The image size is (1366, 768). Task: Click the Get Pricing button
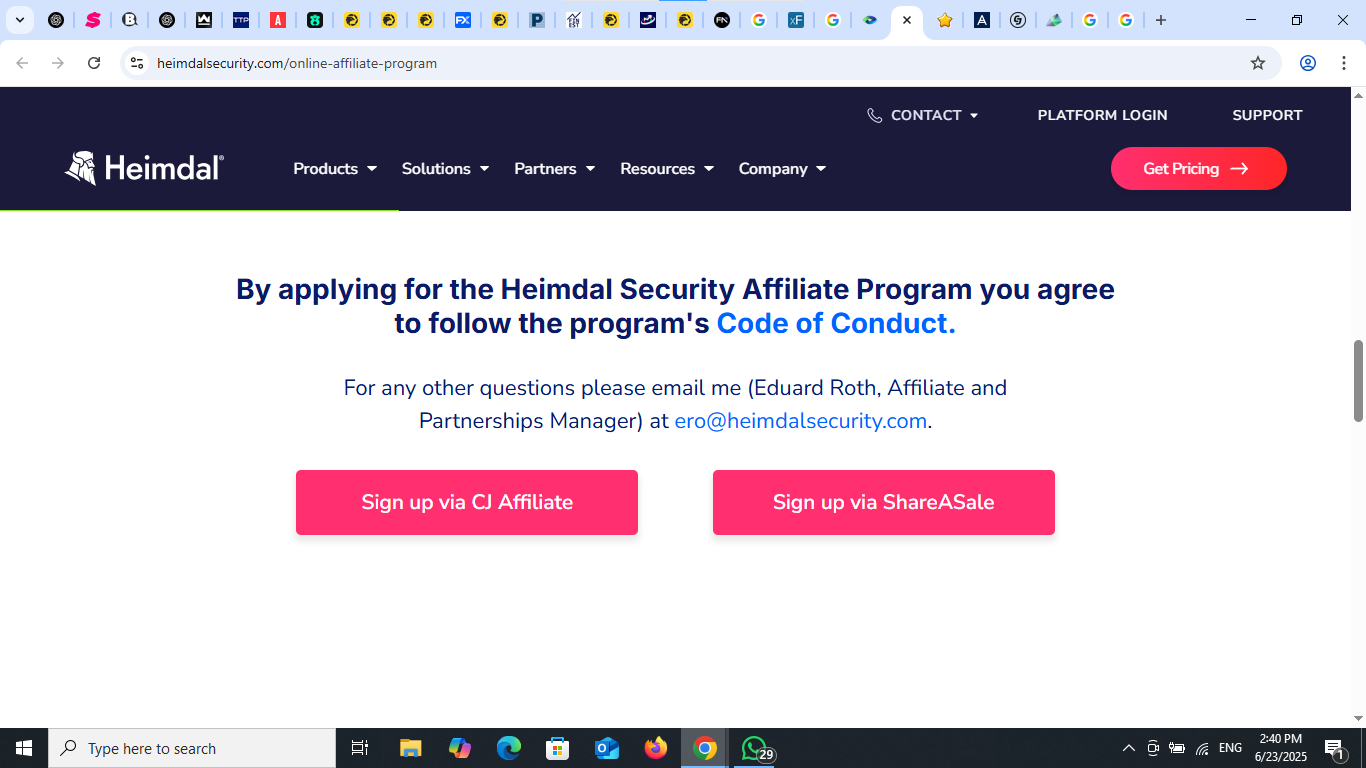(1199, 168)
